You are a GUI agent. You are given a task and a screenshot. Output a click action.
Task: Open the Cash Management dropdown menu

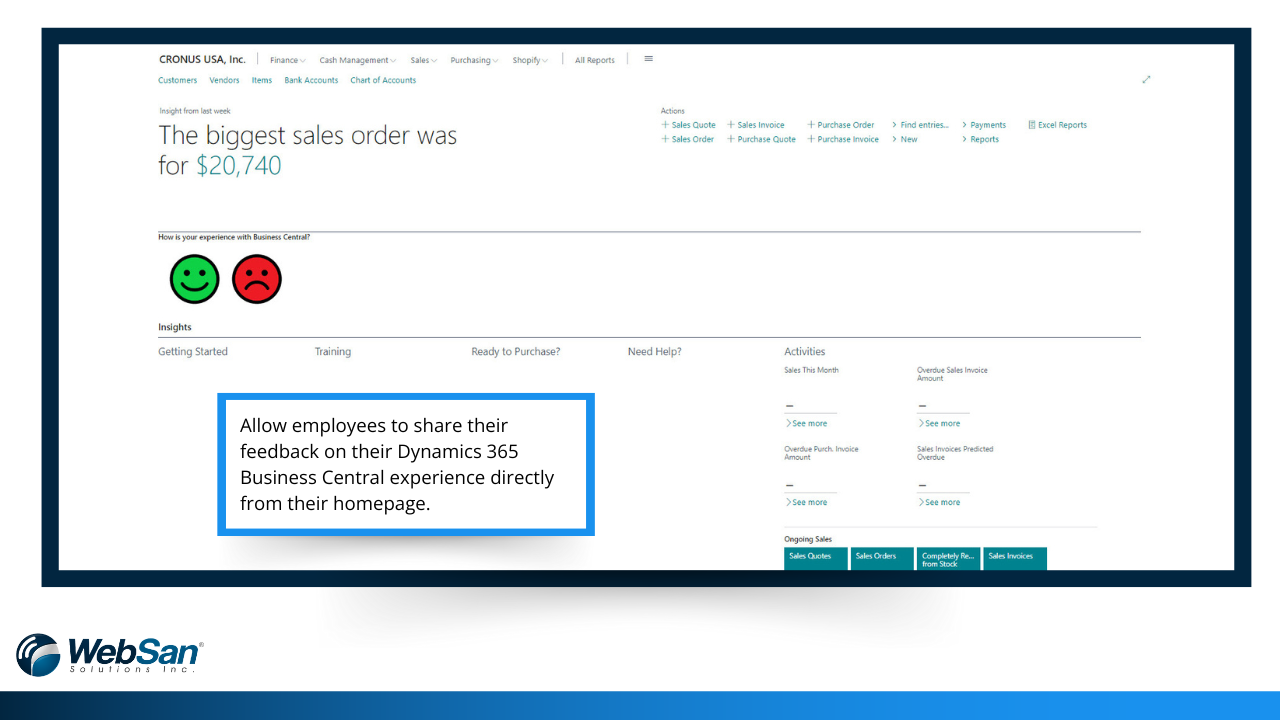pyautogui.click(x=358, y=60)
